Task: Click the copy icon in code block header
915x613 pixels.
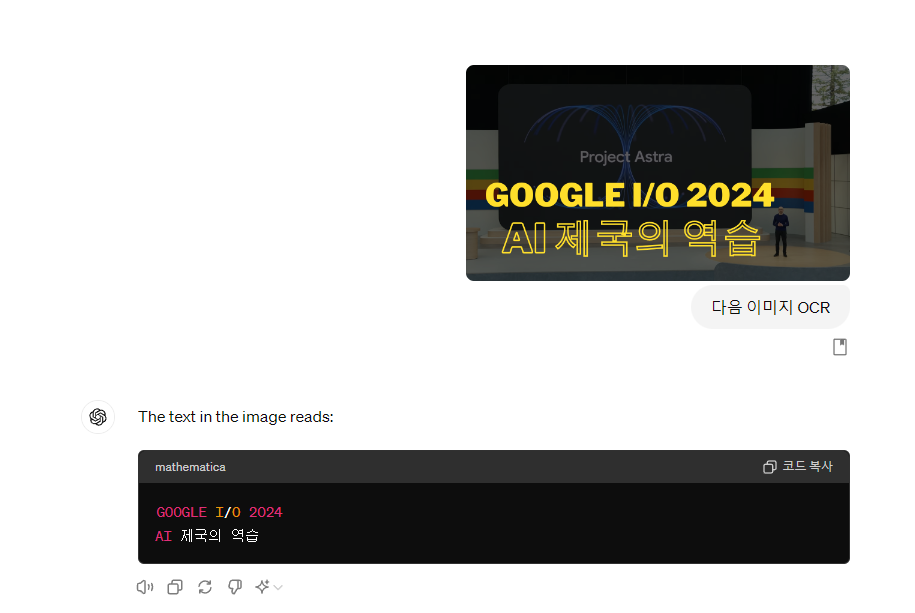Action: 770,467
